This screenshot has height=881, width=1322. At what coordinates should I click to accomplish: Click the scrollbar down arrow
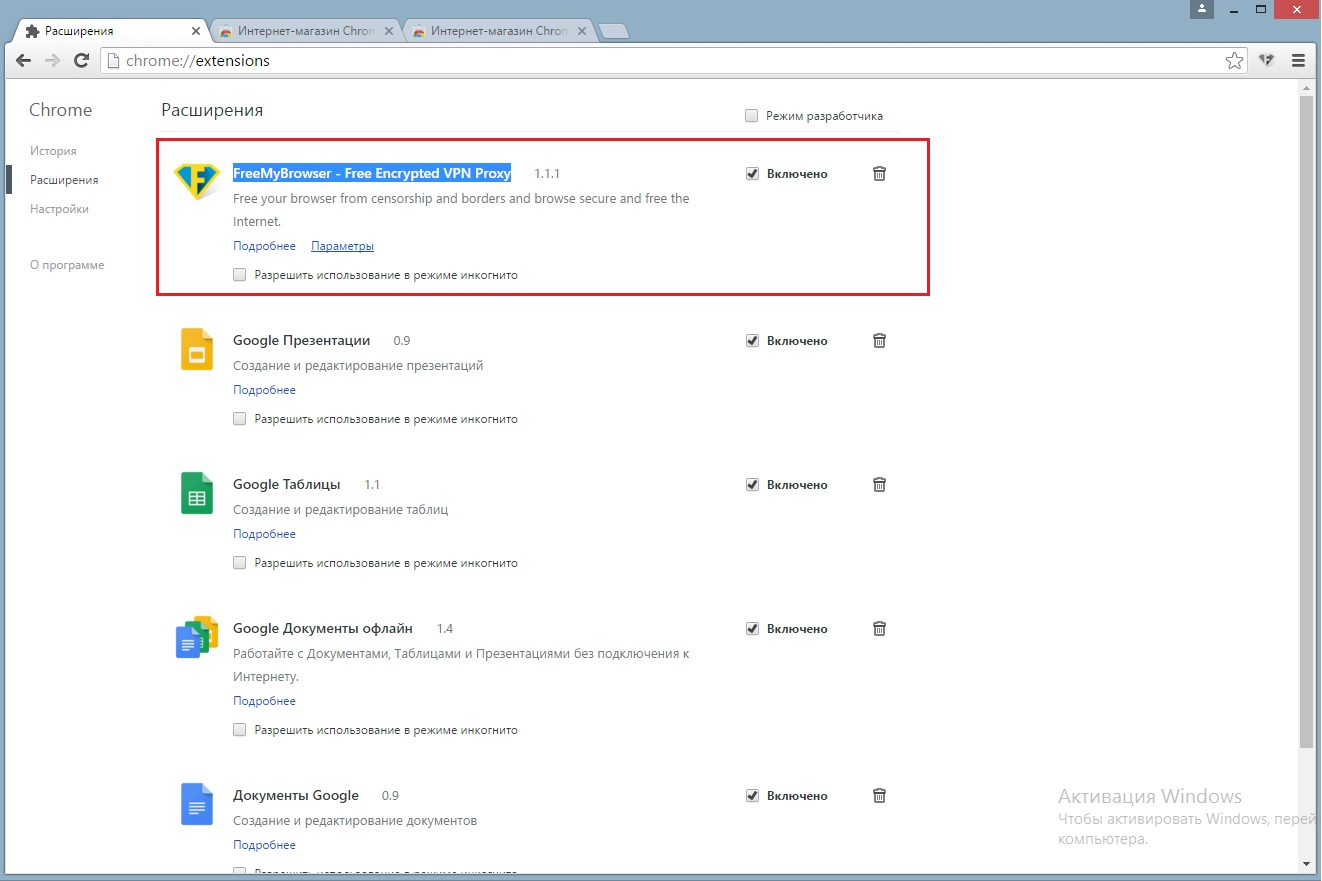coord(1306,863)
